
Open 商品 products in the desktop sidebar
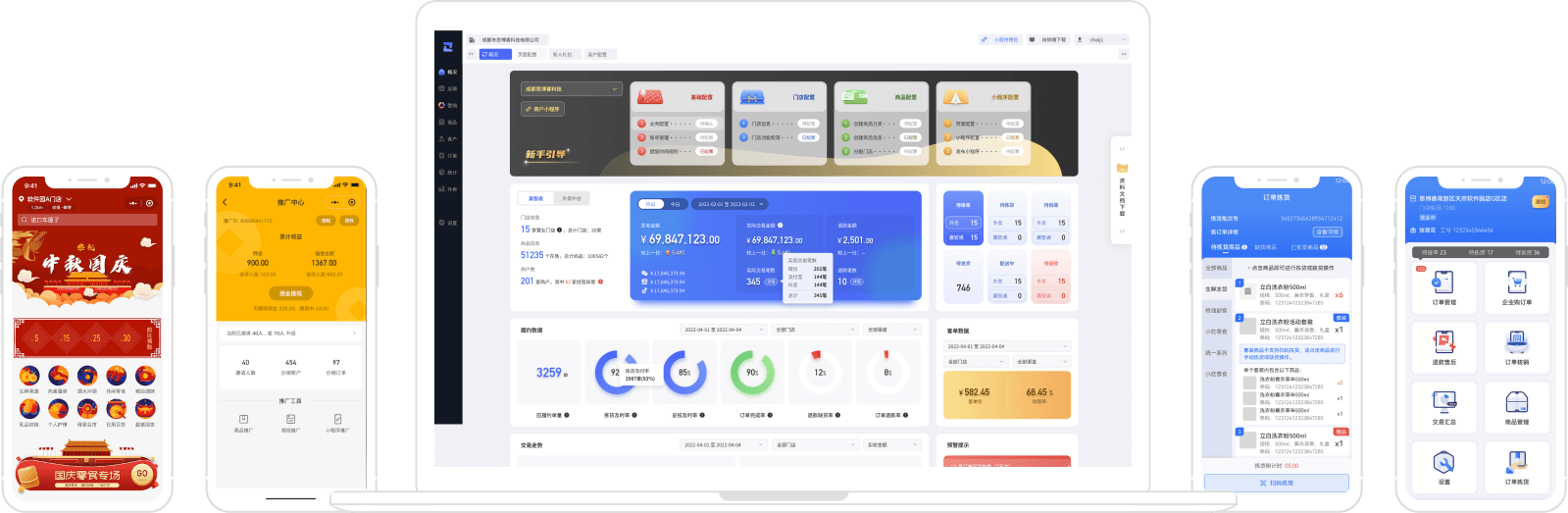click(x=447, y=123)
